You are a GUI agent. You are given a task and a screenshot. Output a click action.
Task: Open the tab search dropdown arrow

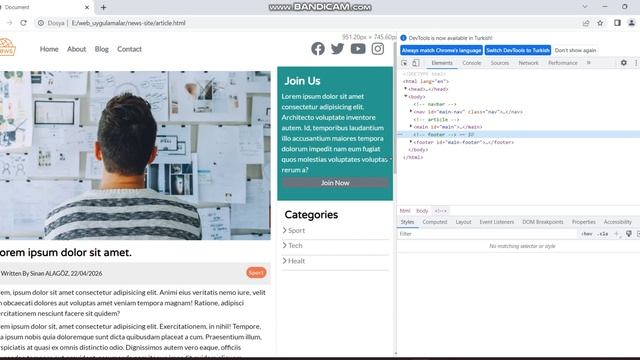pos(584,7)
